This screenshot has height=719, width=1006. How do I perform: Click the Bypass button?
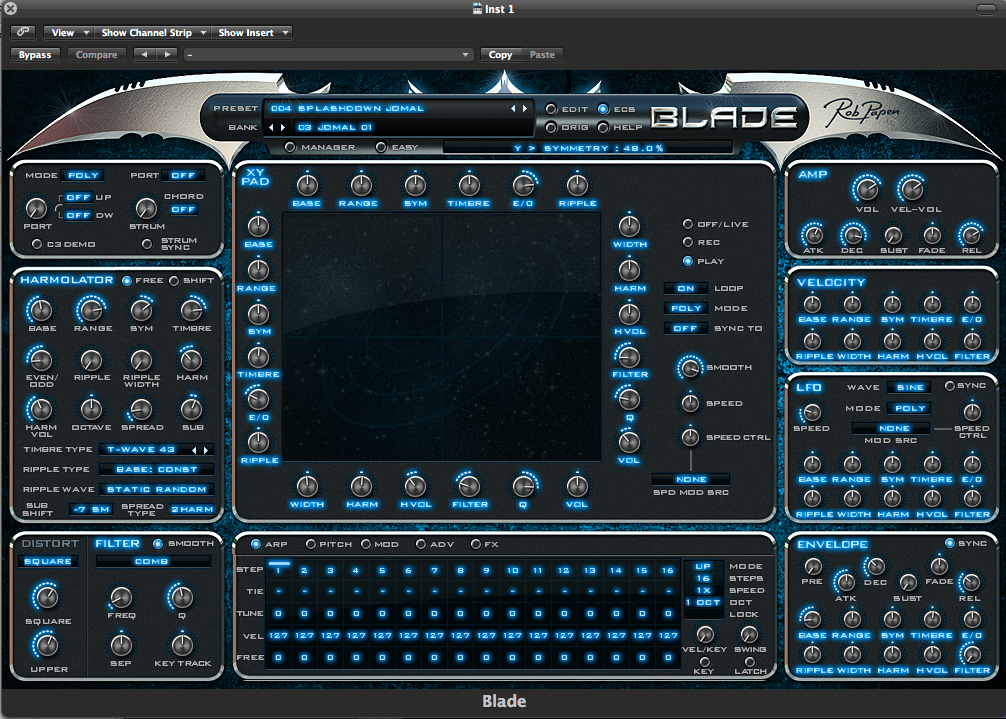coord(35,54)
